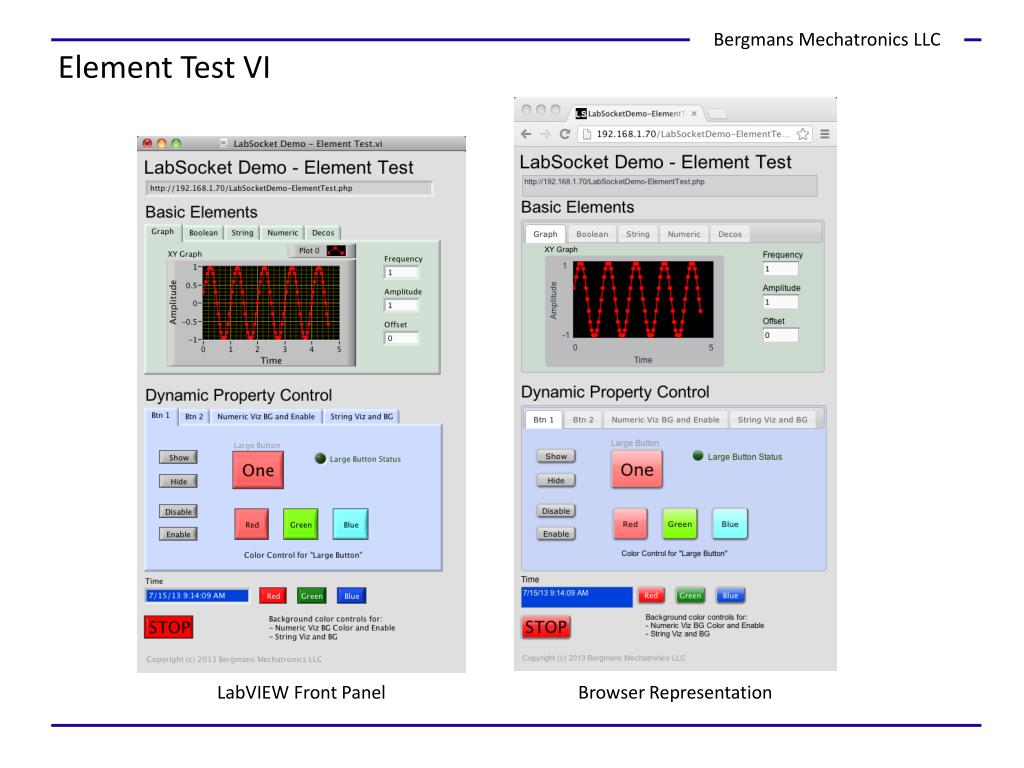Choose large Green color button in LabVIEW panel
Viewport: 1024px width, 768px height.
pyautogui.click(x=300, y=524)
